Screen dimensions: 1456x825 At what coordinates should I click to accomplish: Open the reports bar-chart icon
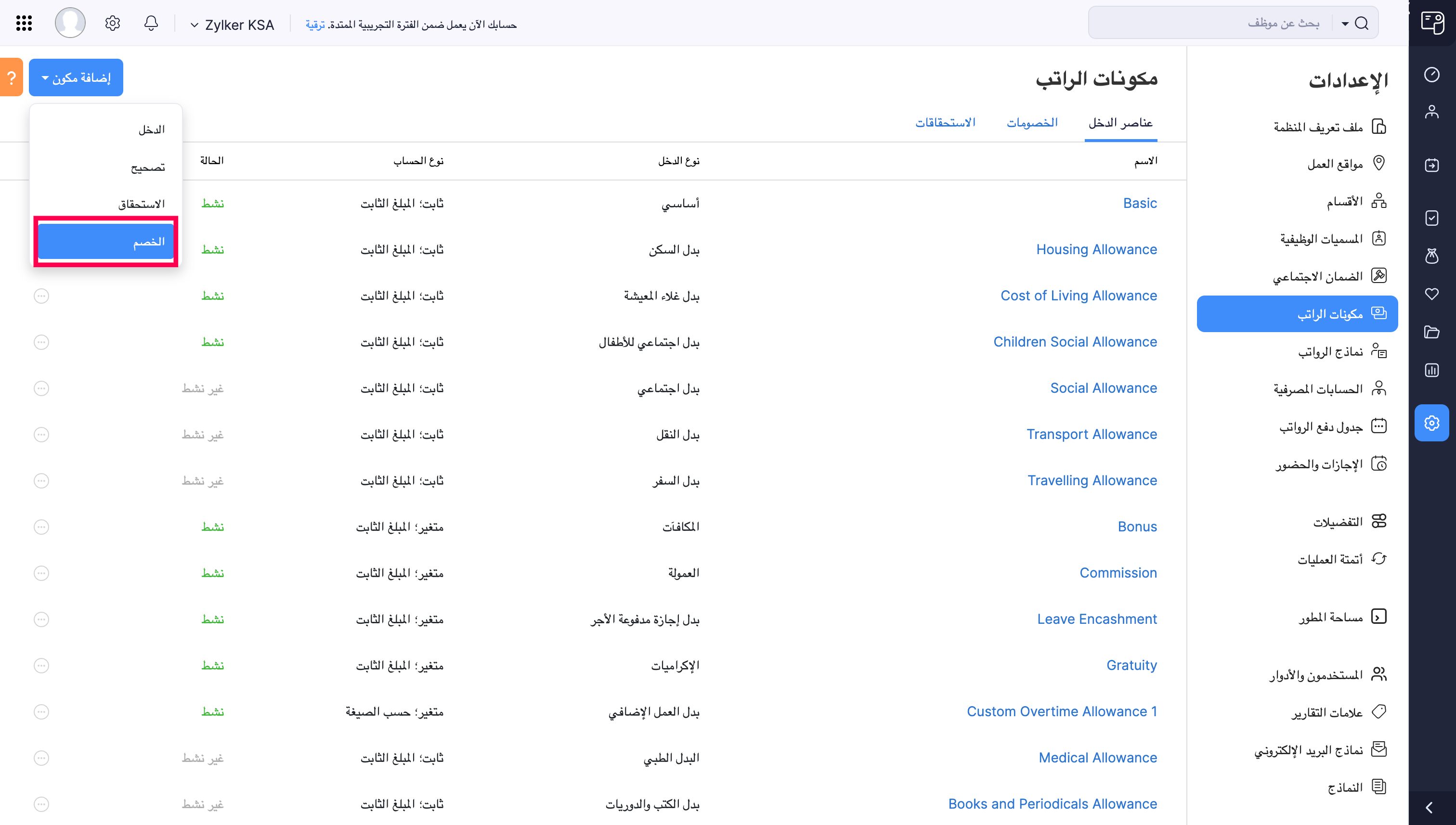tap(1432, 370)
